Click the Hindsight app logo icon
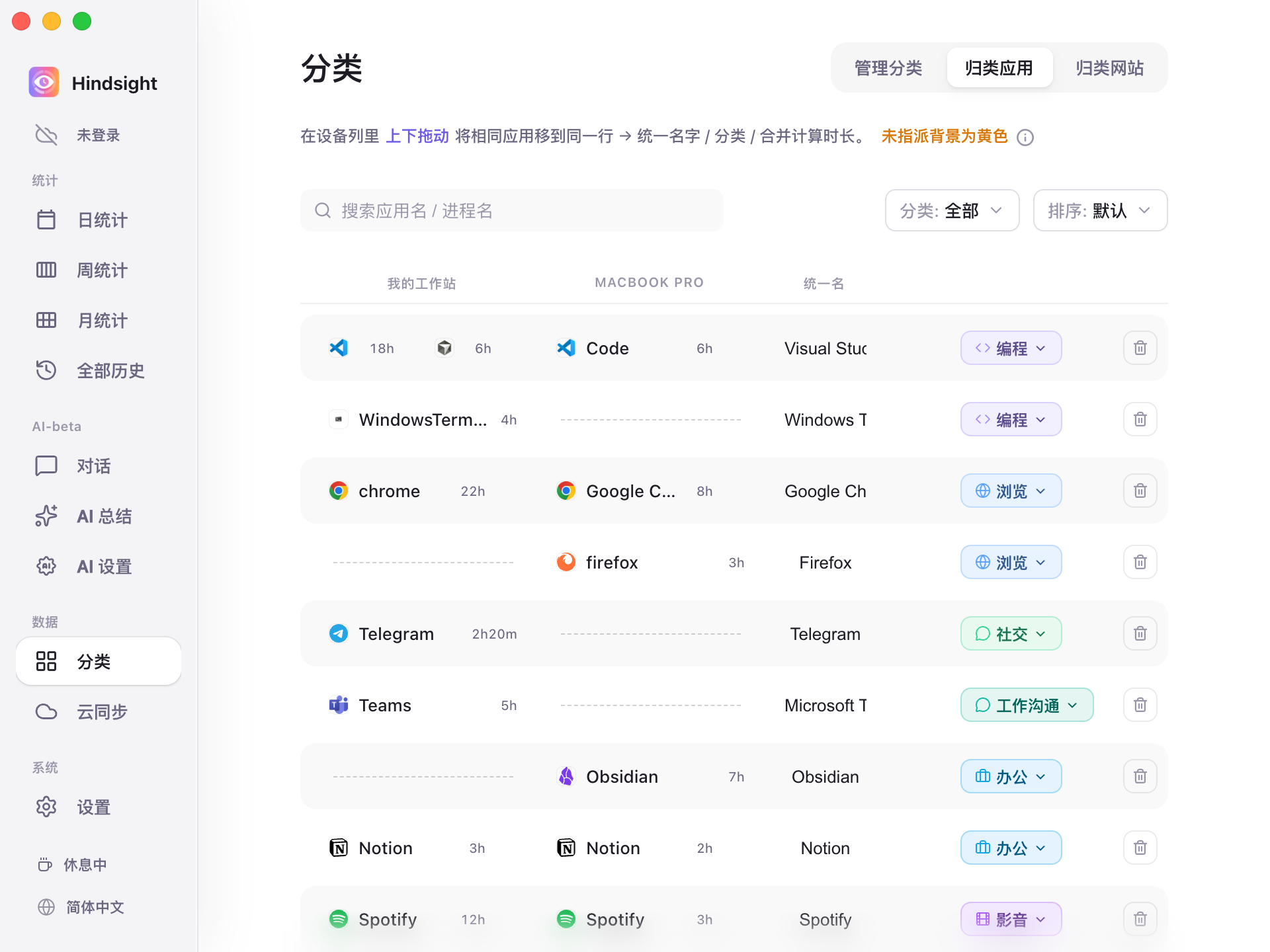 [44, 83]
